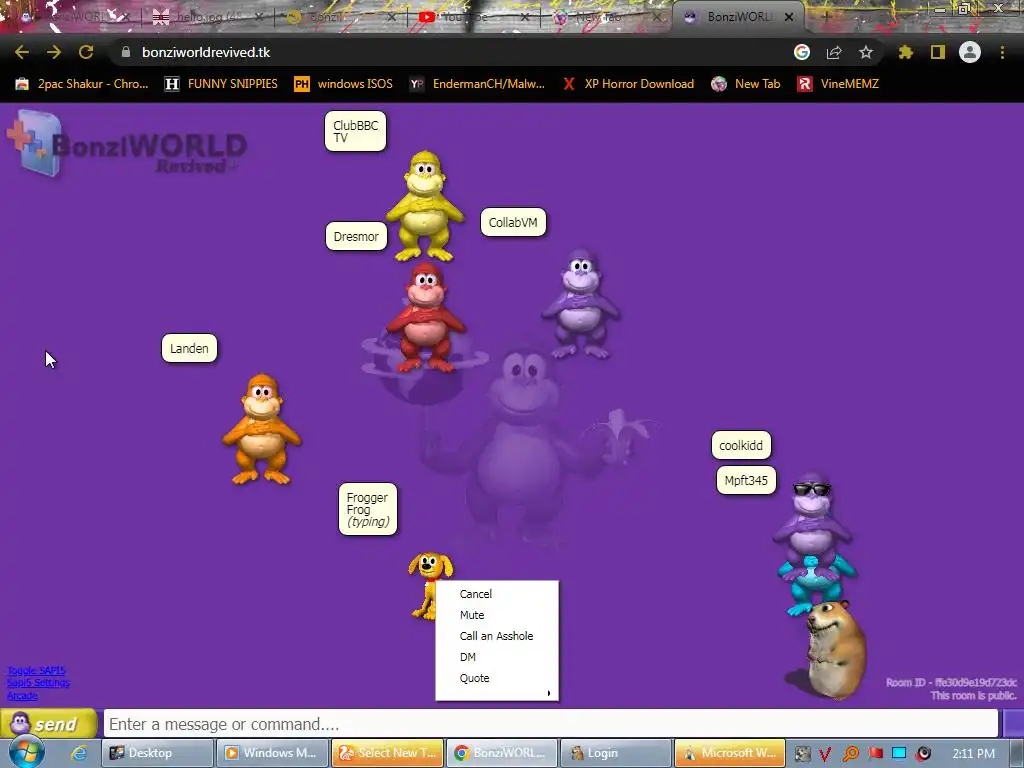Viewport: 1024px width, 768px height.
Task: Click the Frogger Frog typing name tag
Action: pos(368,509)
